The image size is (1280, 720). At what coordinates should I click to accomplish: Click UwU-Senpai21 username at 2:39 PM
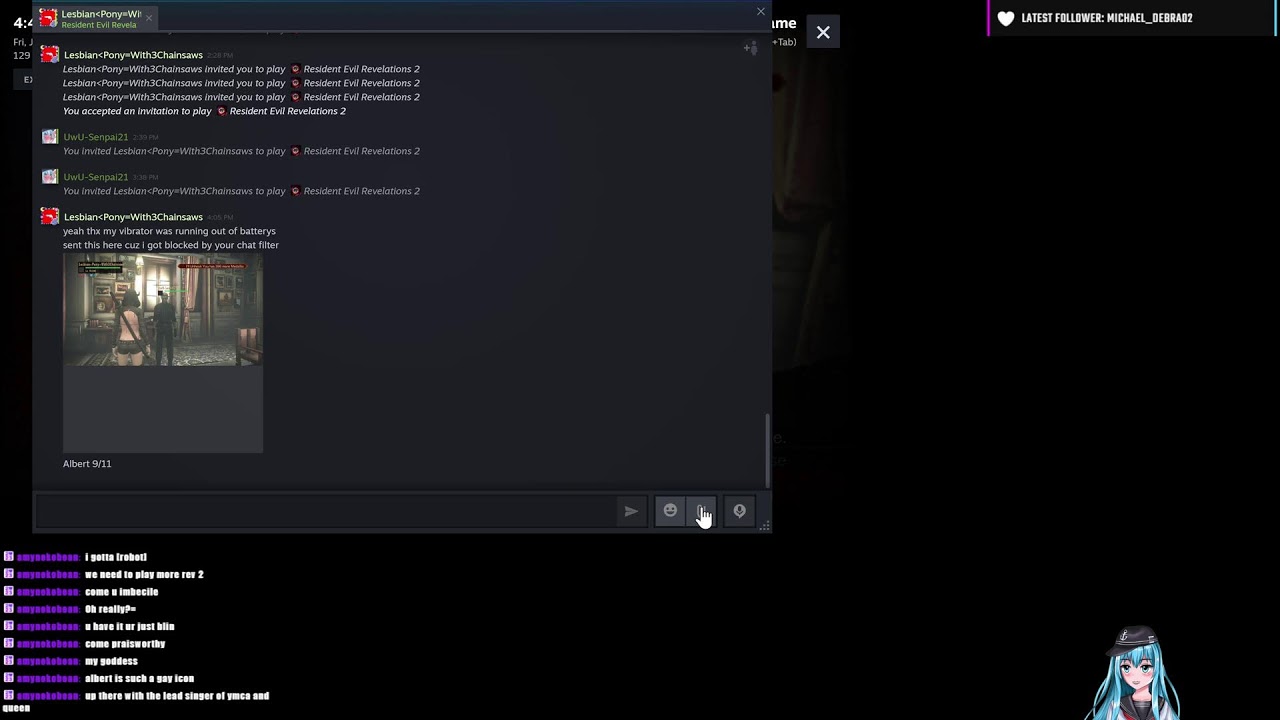[96, 137]
